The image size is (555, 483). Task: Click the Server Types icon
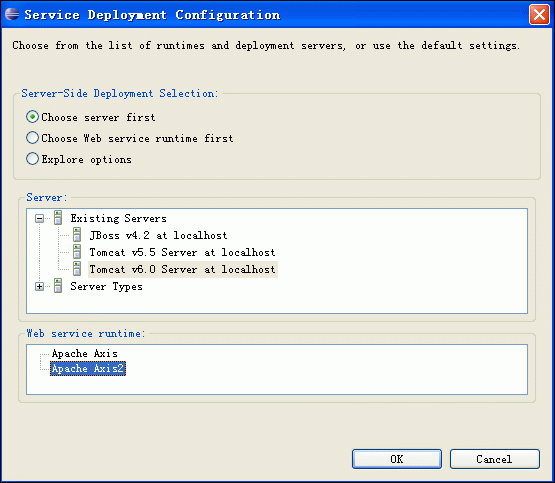(58, 286)
